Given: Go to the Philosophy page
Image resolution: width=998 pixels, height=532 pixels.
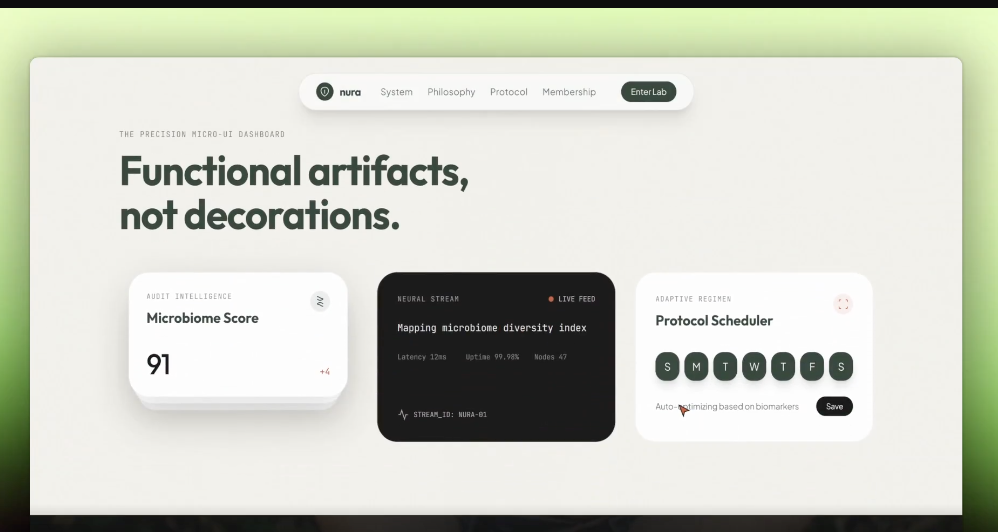Looking at the screenshot, I should pos(451,92).
